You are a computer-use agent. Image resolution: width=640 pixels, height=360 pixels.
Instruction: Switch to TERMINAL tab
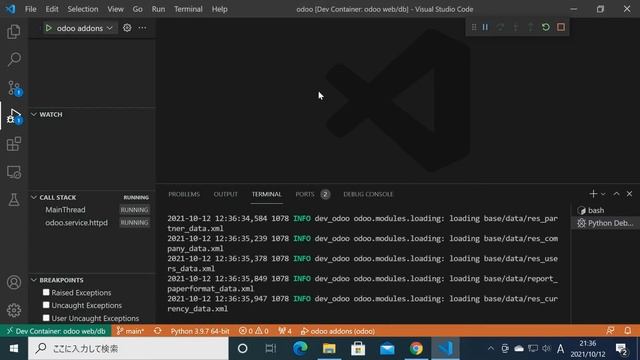[x=267, y=194]
